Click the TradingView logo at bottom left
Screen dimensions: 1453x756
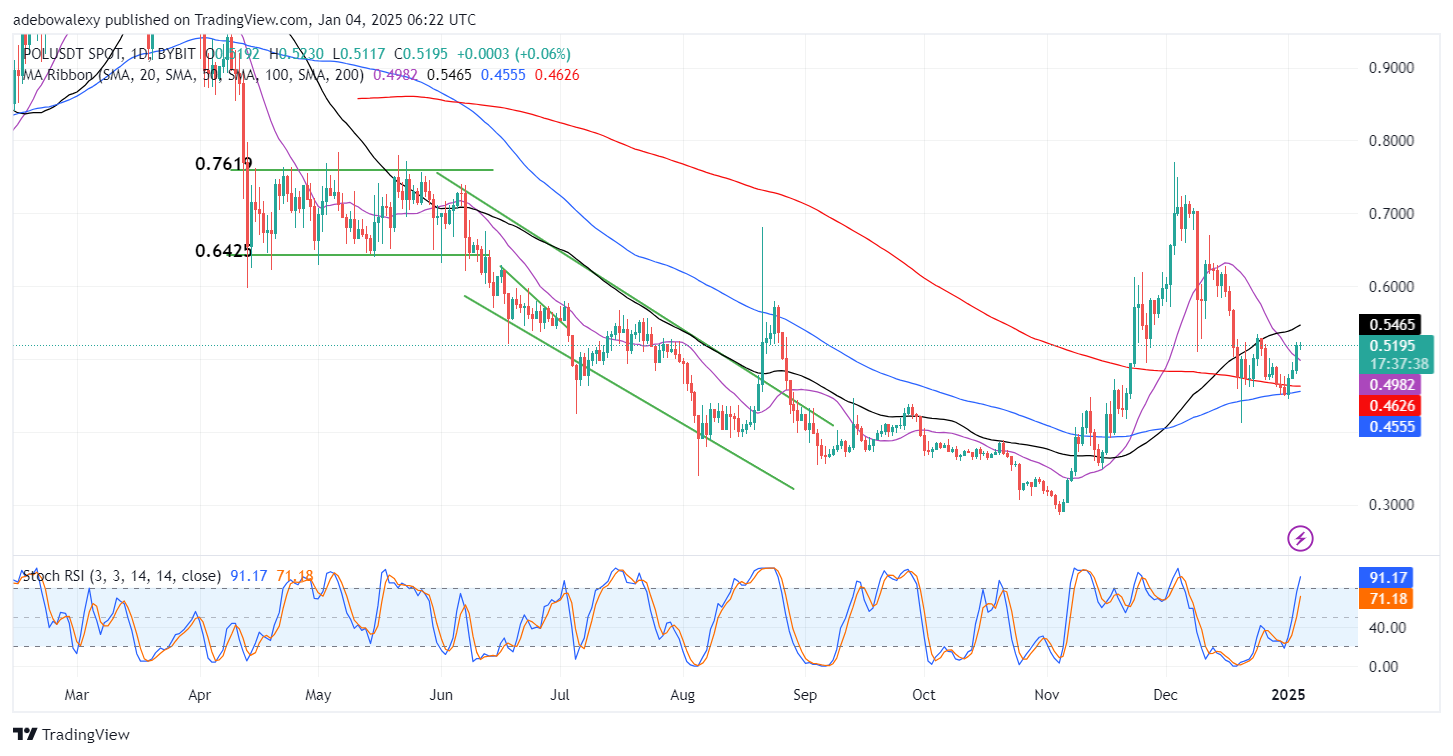72,735
